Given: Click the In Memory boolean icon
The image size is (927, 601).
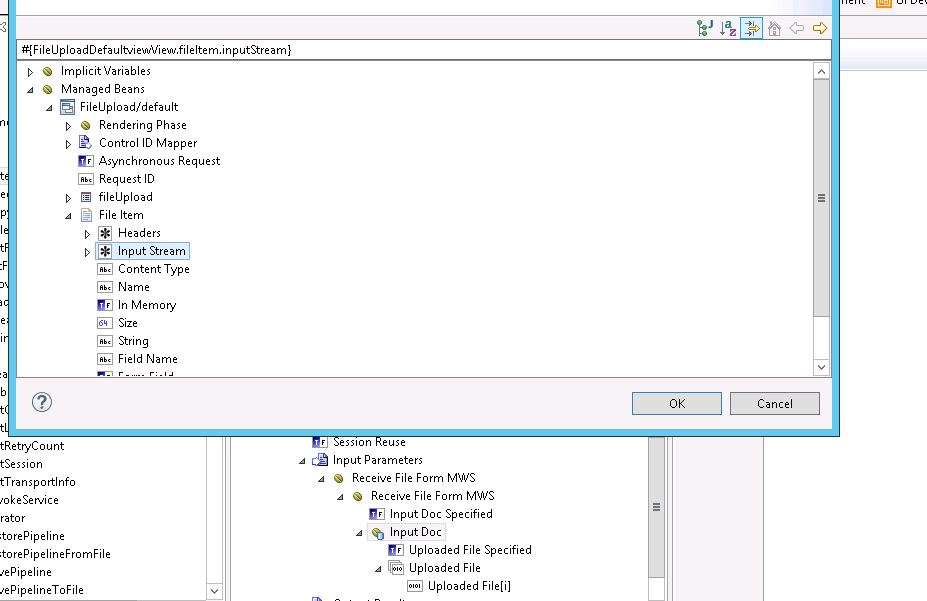Looking at the screenshot, I should (105, 305).
